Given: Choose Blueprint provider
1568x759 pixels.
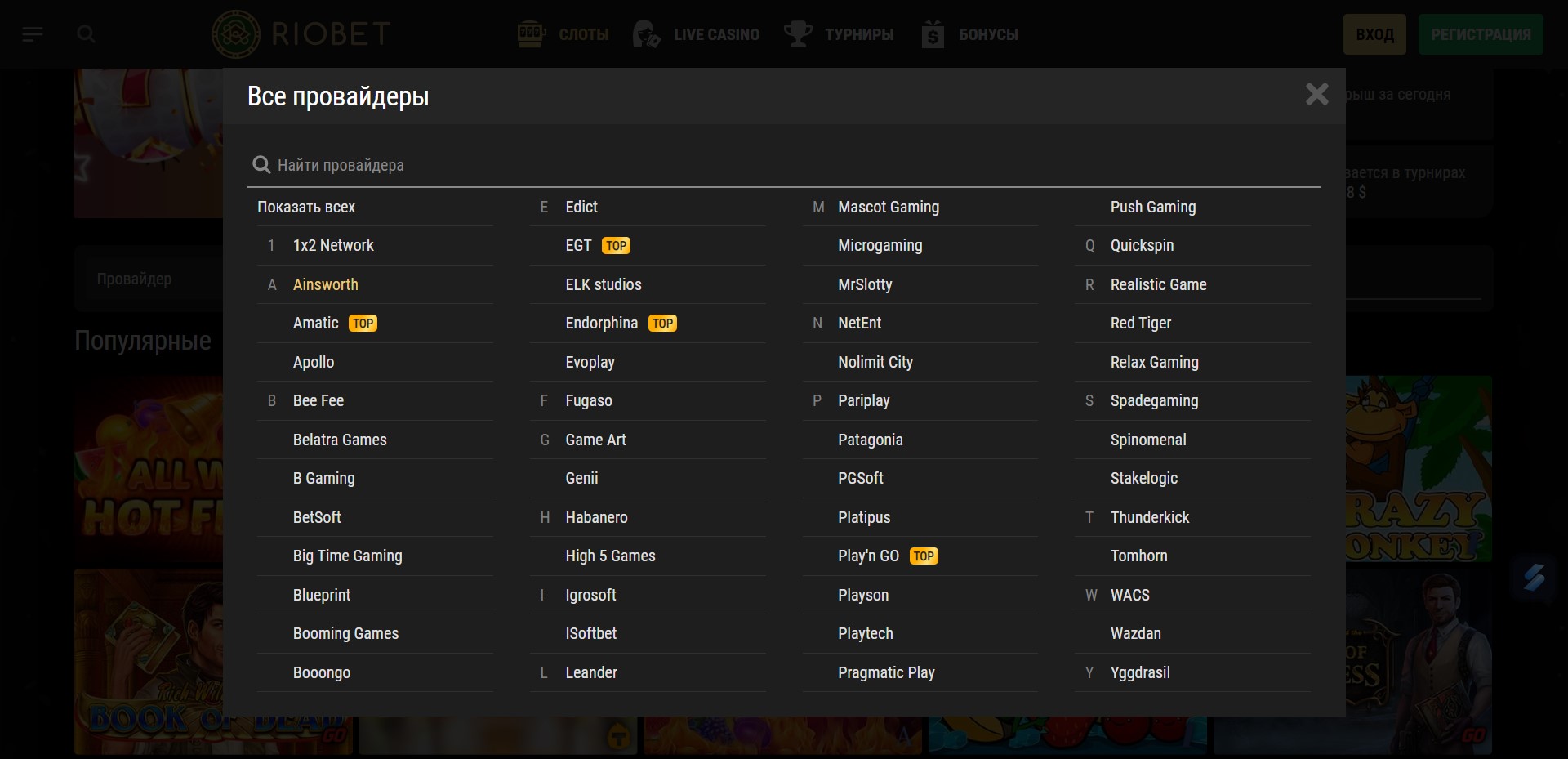Looking at the screenshot, I should (322, 595).
